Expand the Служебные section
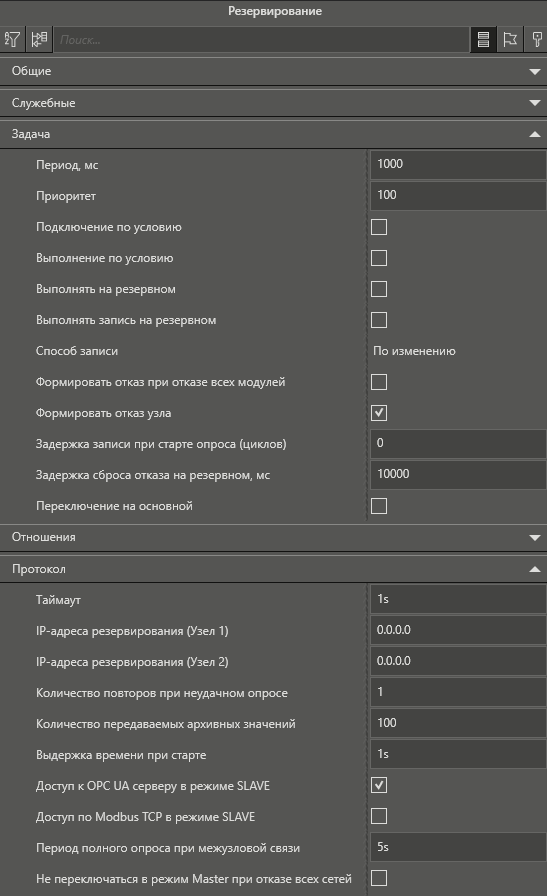 (x=273, y=103)
